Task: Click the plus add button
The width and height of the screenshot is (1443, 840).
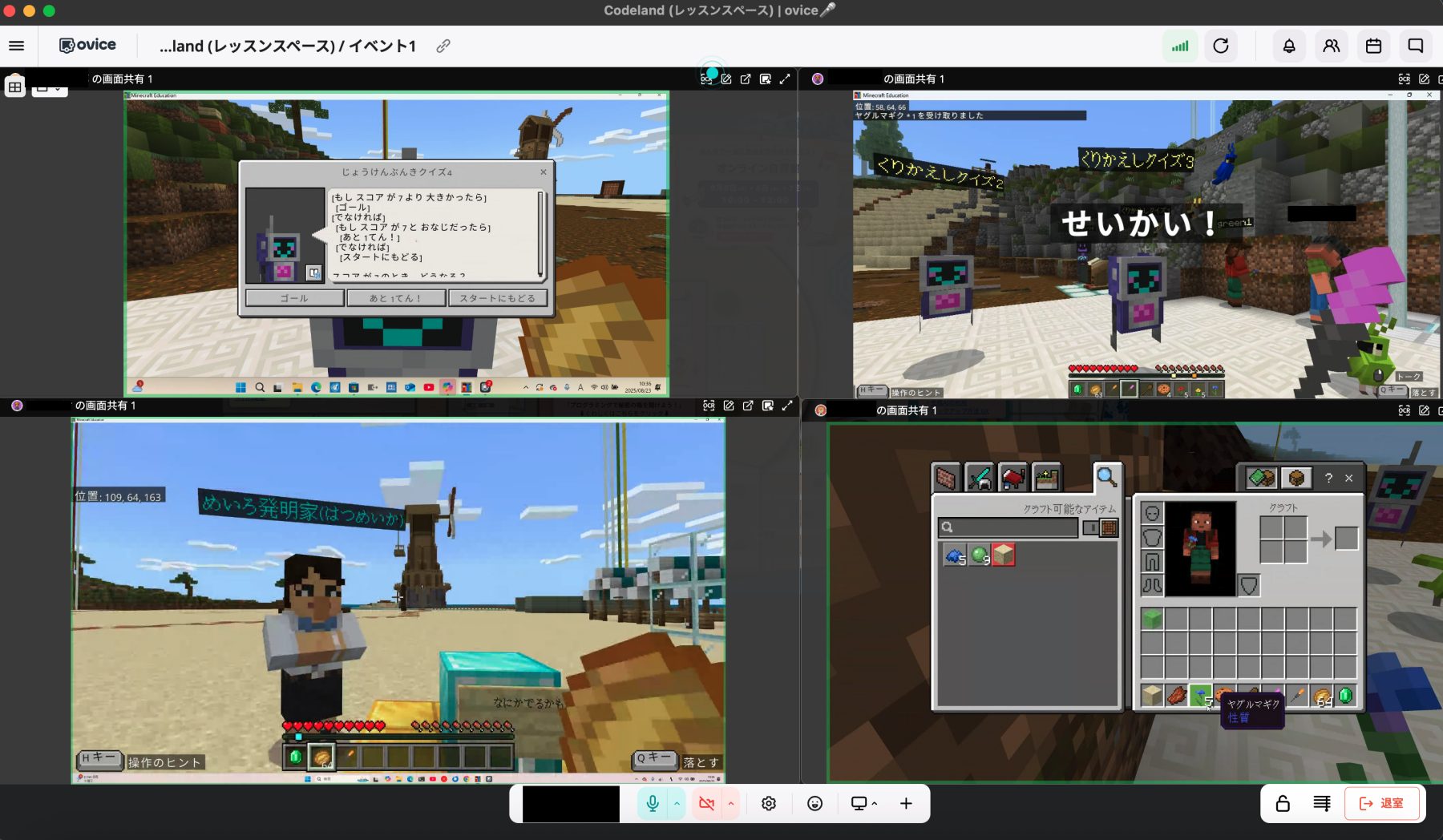Action: [906, 803]
